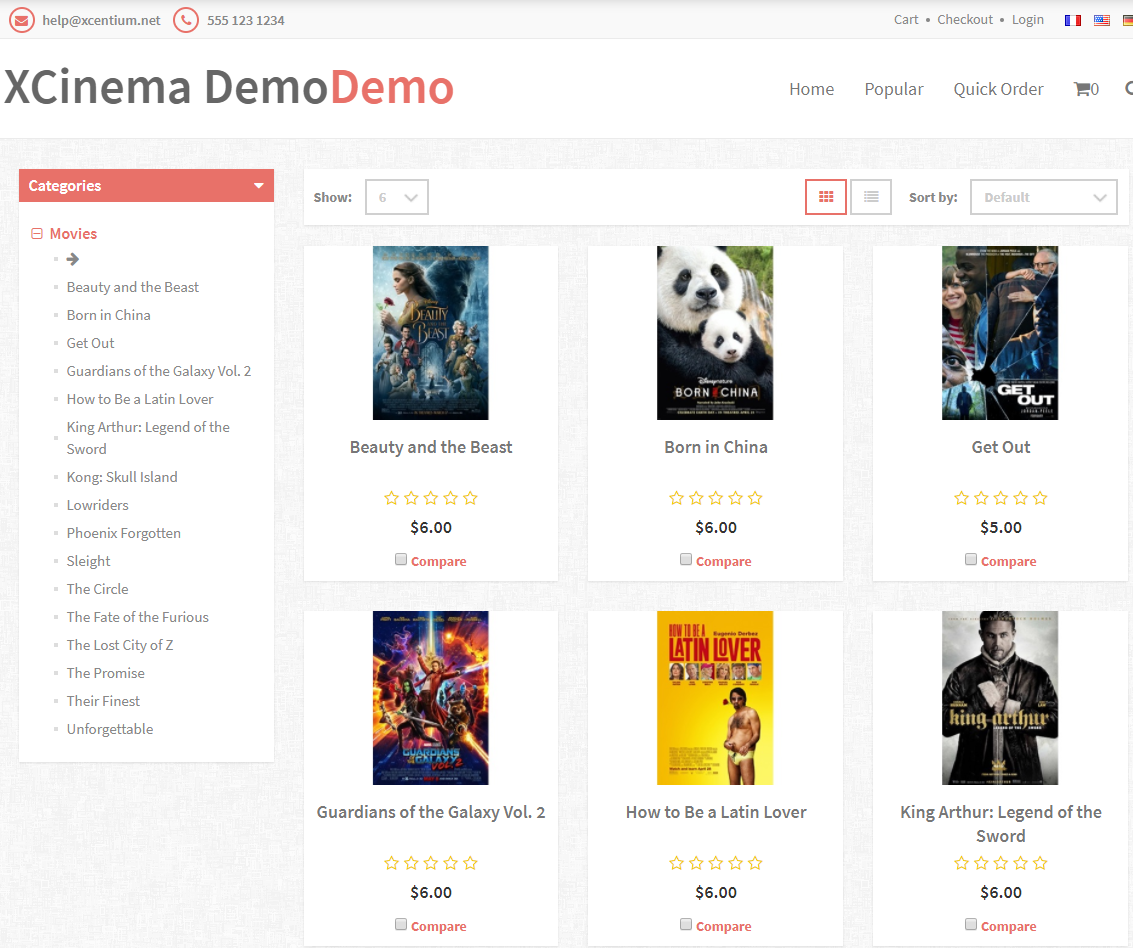Click the Movies category label

pos(73,233)
